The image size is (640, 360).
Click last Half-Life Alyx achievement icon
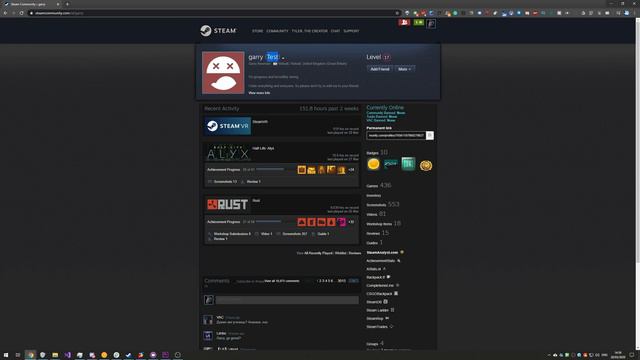click(341, 170)
